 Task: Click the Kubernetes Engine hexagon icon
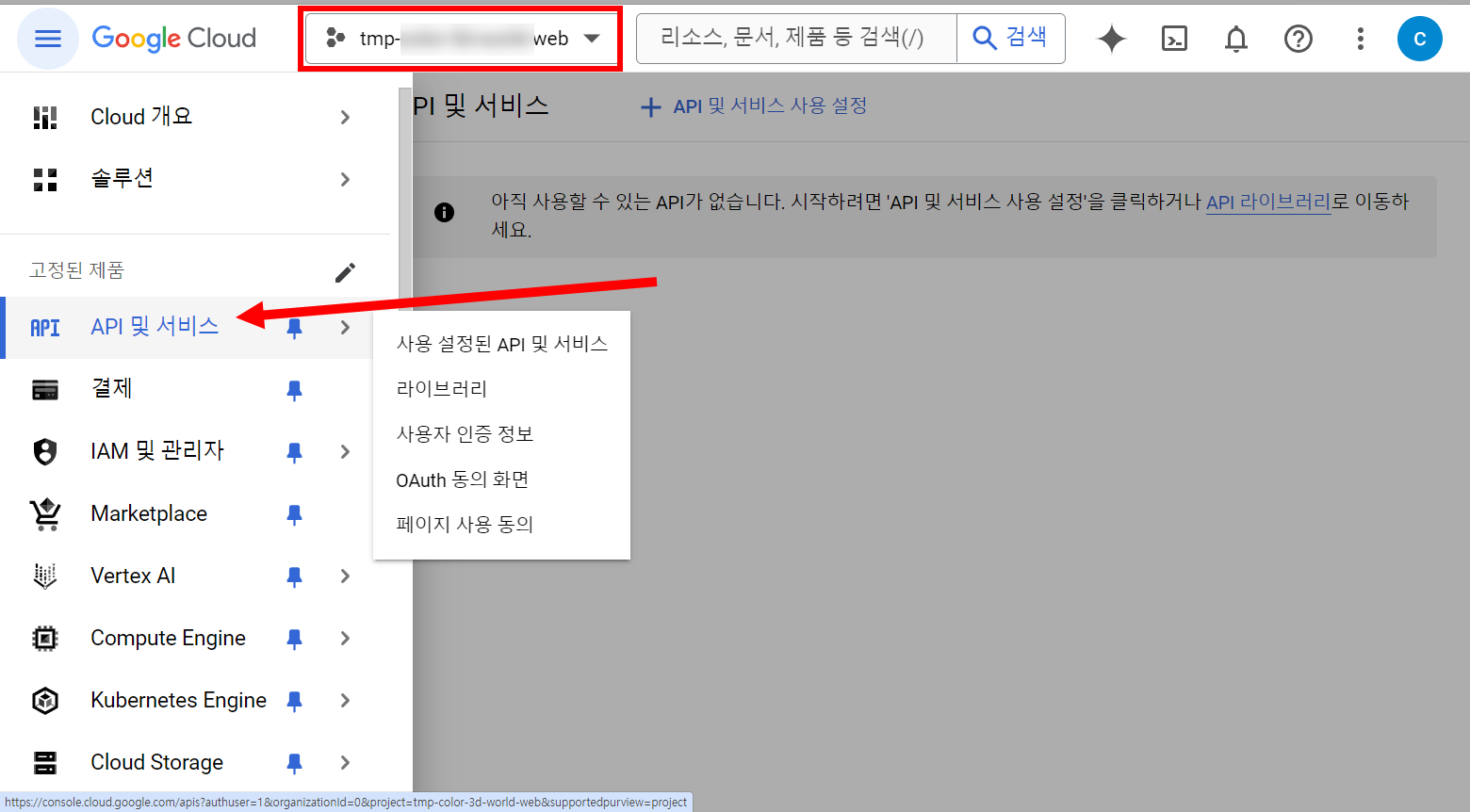pyautogui.click(x=45, y=701)
